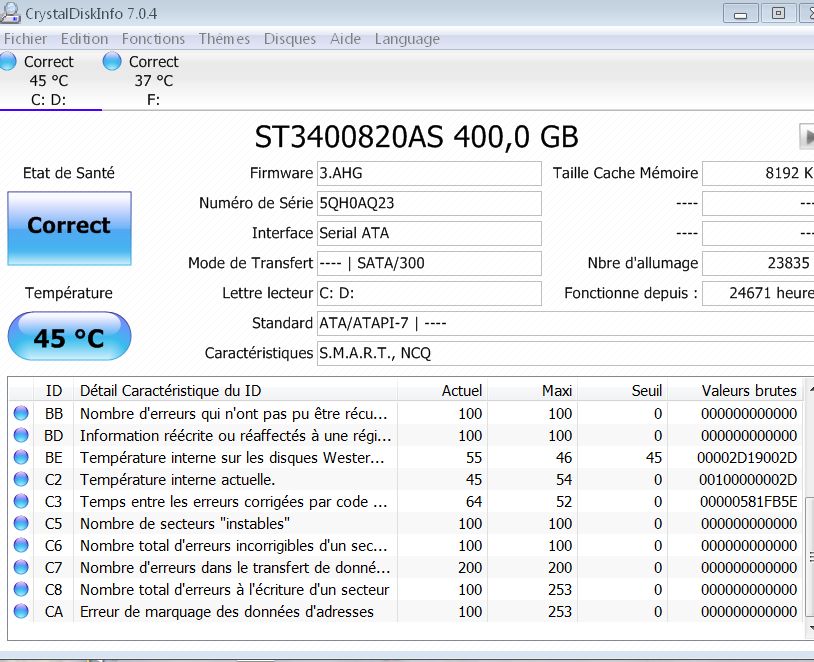814x662 pixels.
Task: Click the status orb in row C2
Action: coord(21,479)
